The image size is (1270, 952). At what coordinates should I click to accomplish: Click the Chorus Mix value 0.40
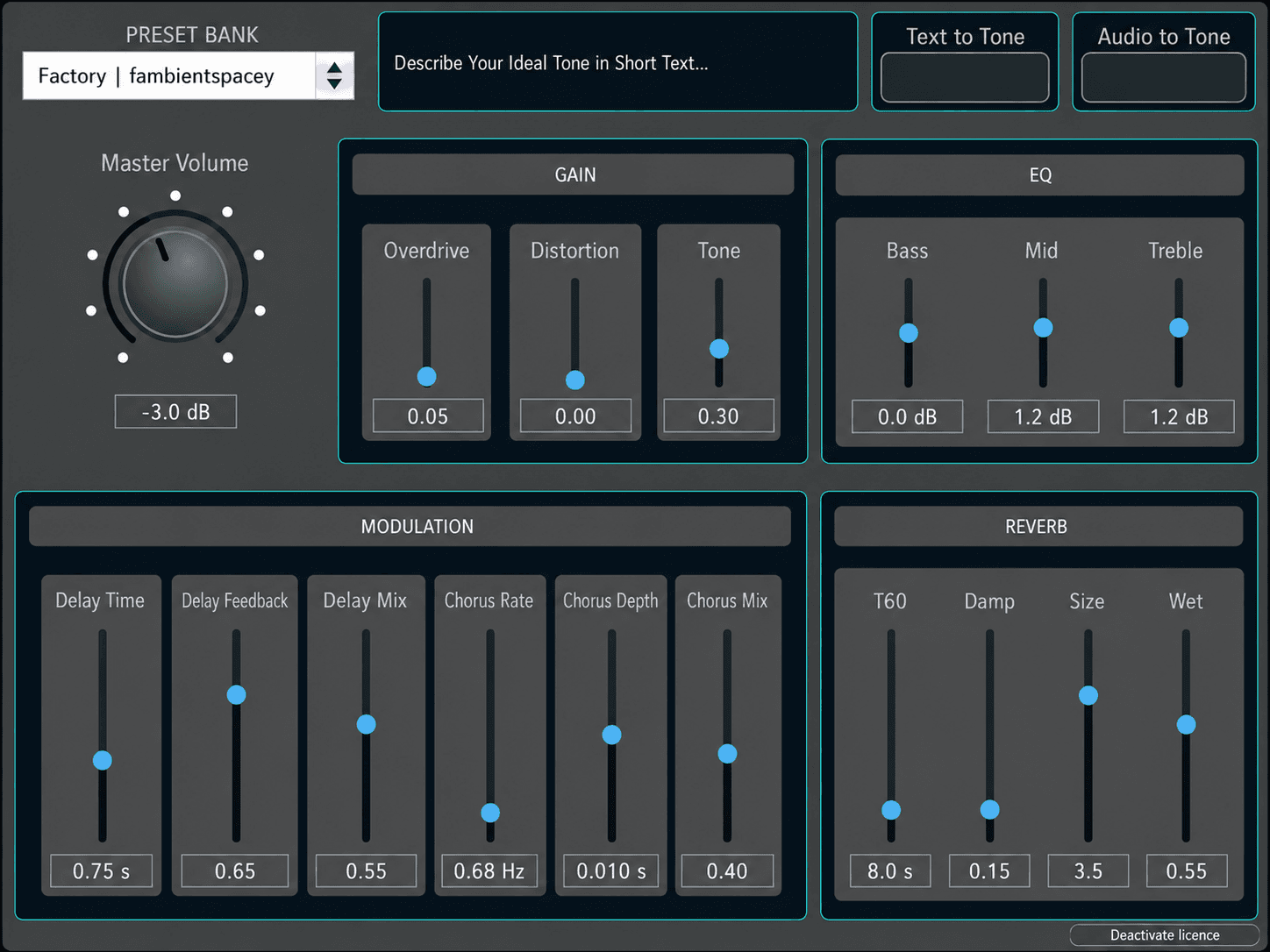coord(728,871)
